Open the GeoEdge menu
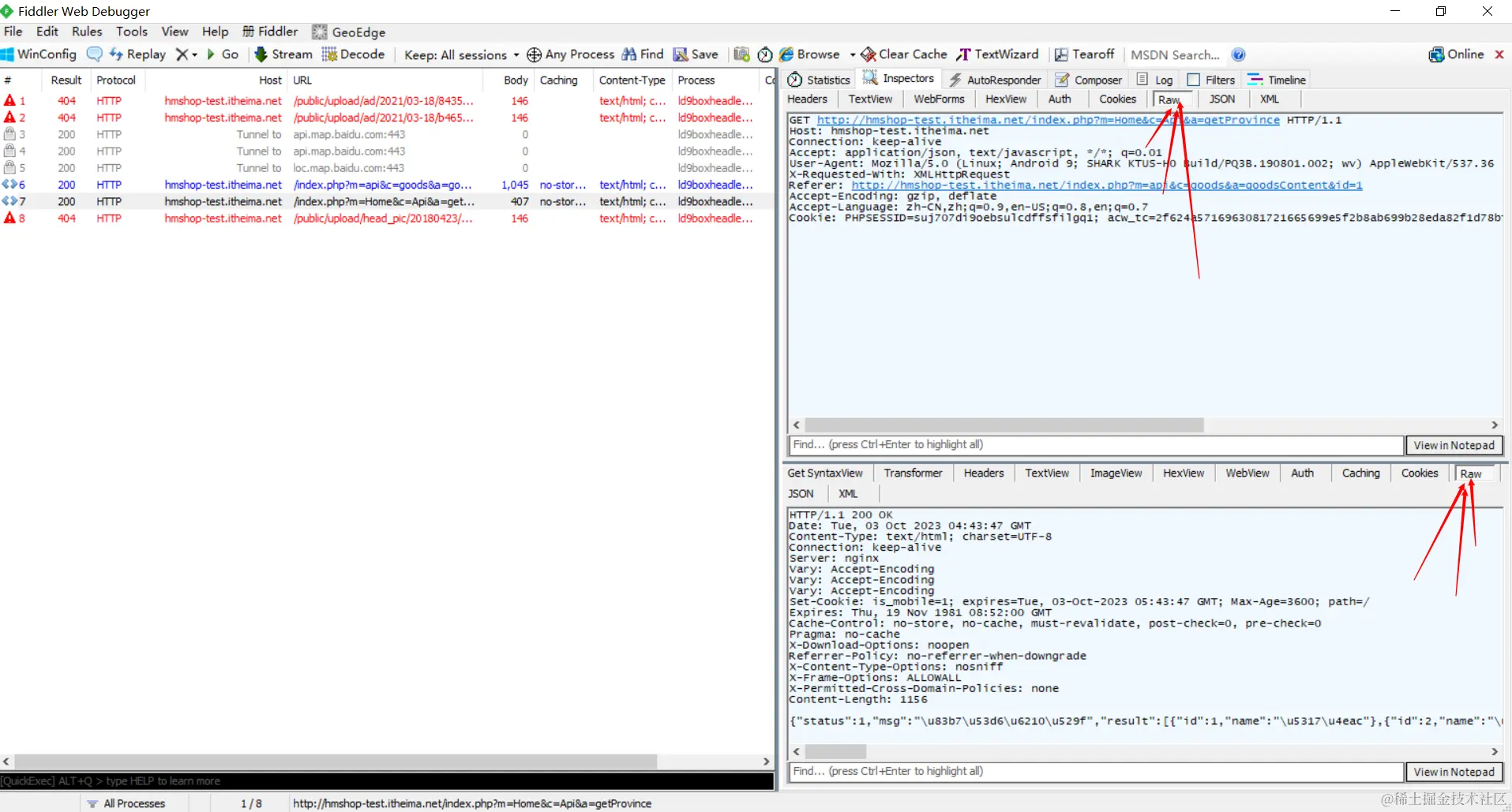 pyautogui.click(x=349, y=32)
